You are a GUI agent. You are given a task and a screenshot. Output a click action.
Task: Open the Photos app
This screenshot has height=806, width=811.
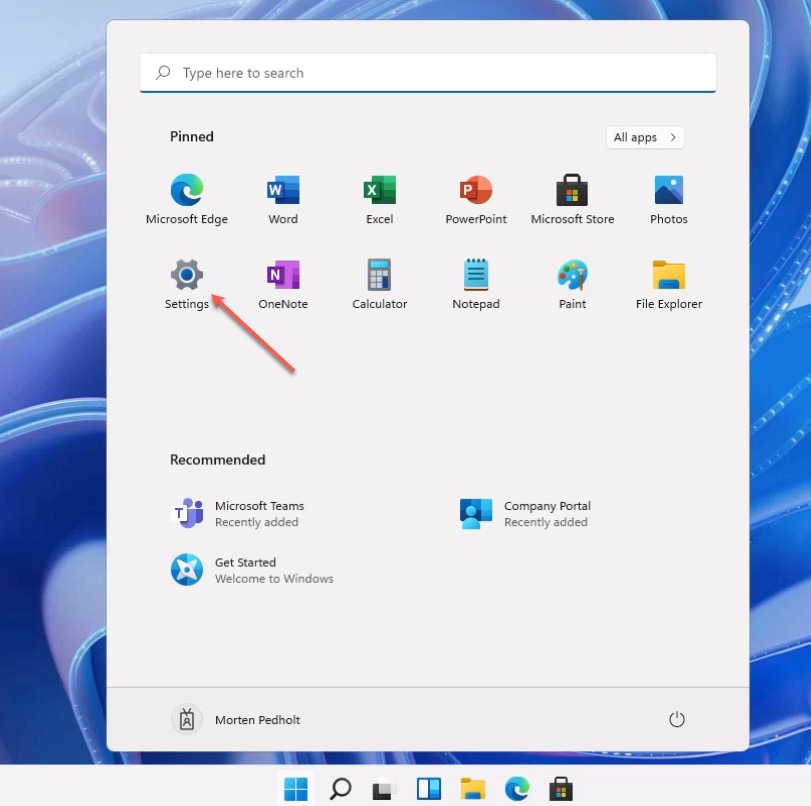669,199
